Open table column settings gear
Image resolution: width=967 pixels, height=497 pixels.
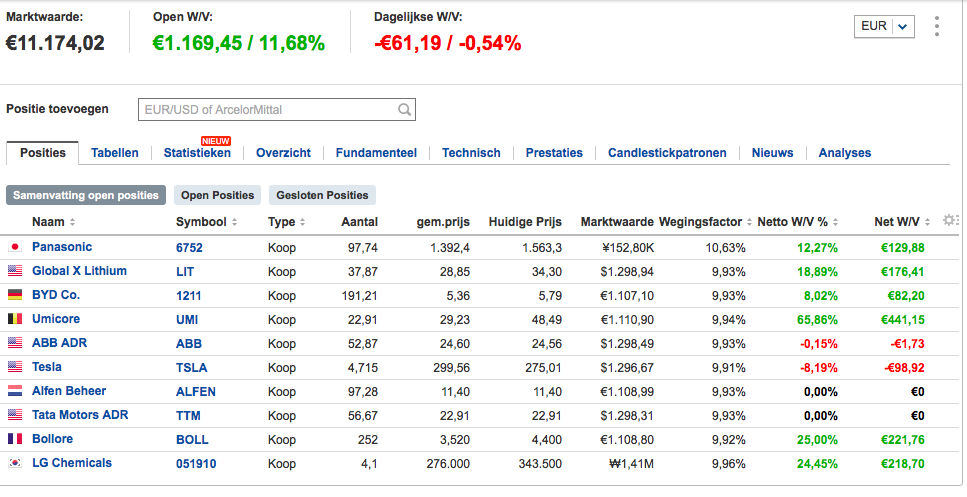point(949,220)
